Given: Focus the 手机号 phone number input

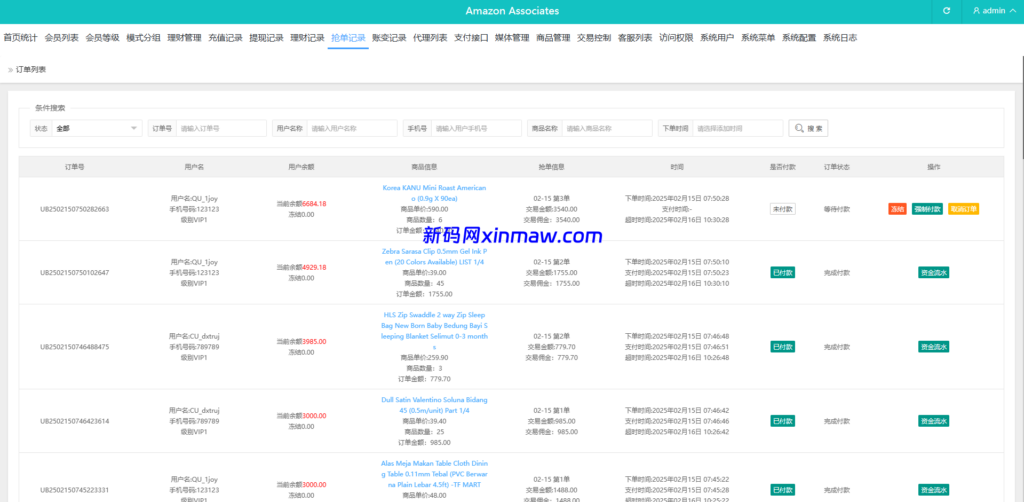Looking at the screenshot, I should 476,129.
